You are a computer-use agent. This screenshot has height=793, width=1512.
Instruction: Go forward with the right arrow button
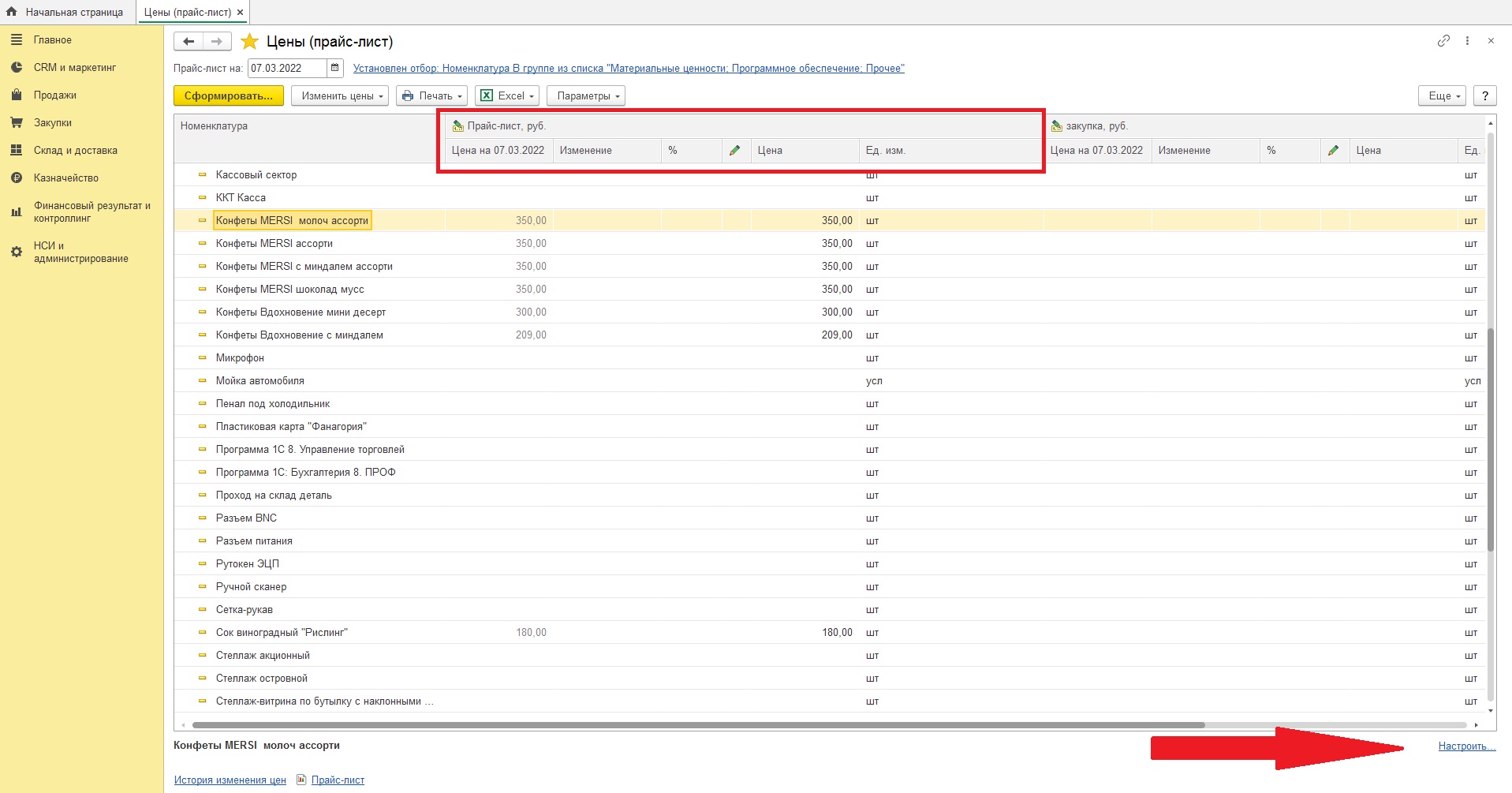tap(217, 41)
